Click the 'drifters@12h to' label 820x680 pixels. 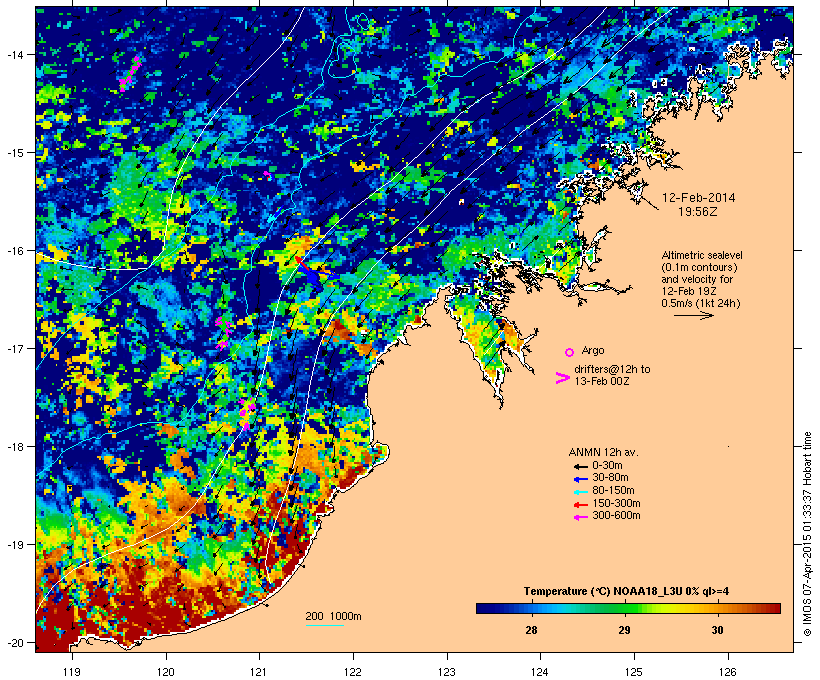[x=612, y=369]
